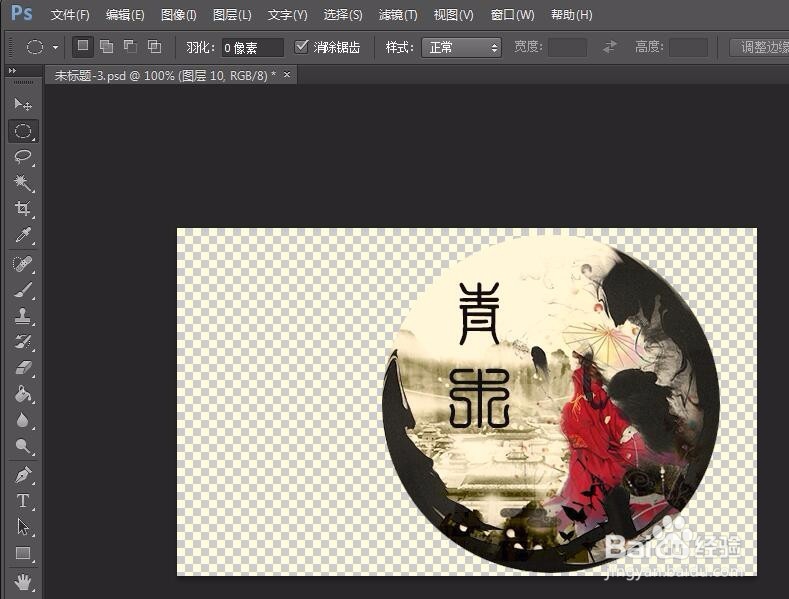Open the 文件(F) menu

click(70, 15)
